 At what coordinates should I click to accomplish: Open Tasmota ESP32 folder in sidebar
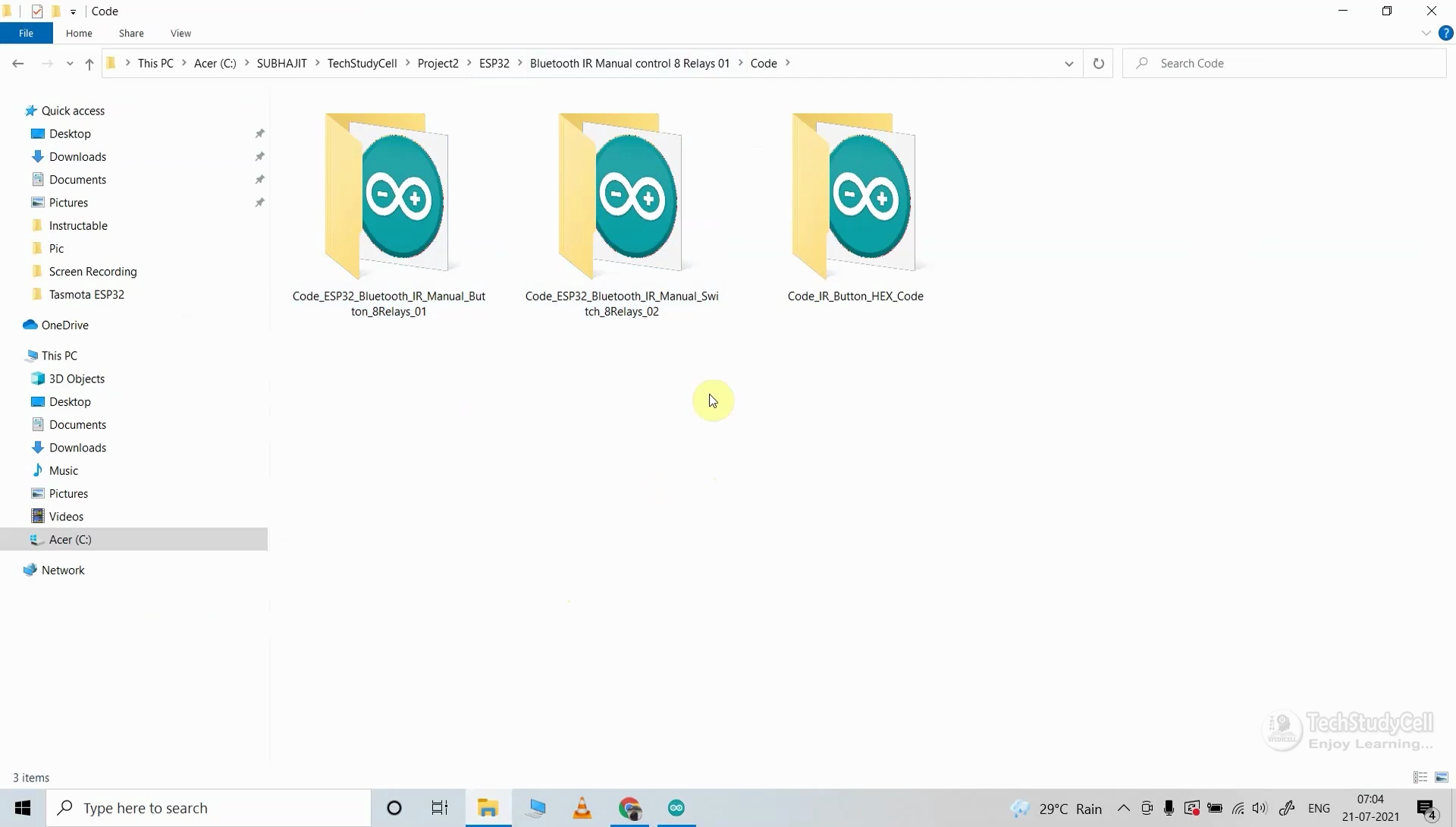[x=86, y=294]
